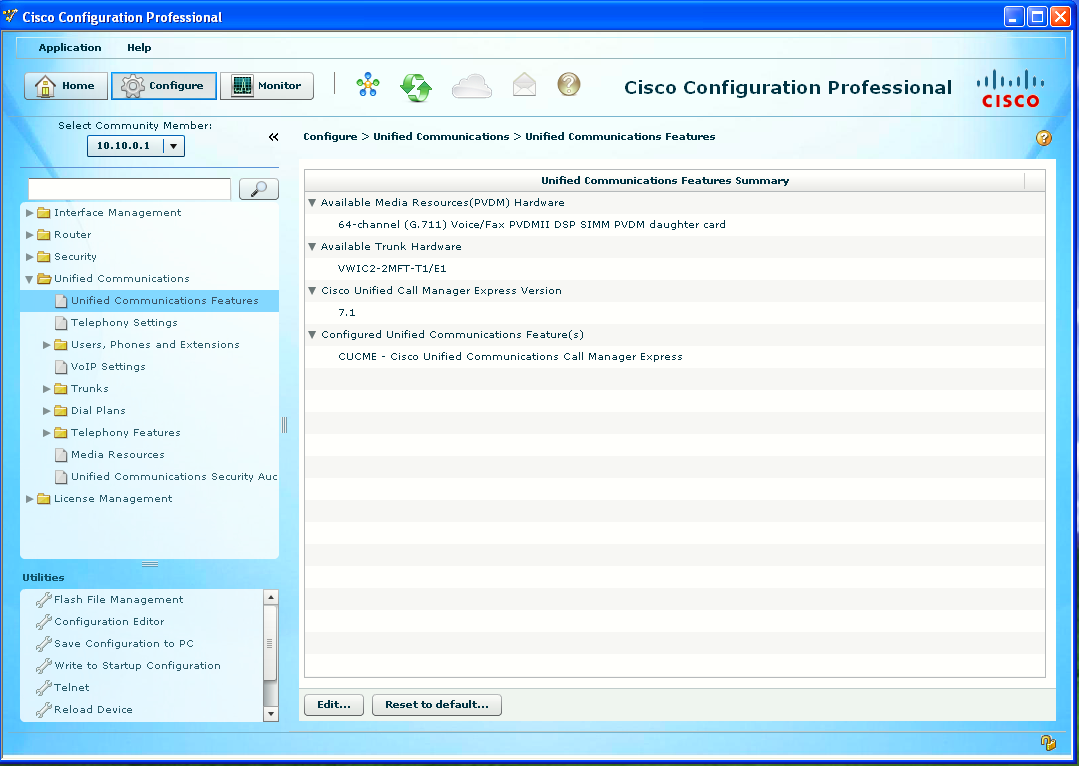The image size is (1079, 766).
Task: Open community member dropdown 10.10.0.1
Action: (173, 146)
